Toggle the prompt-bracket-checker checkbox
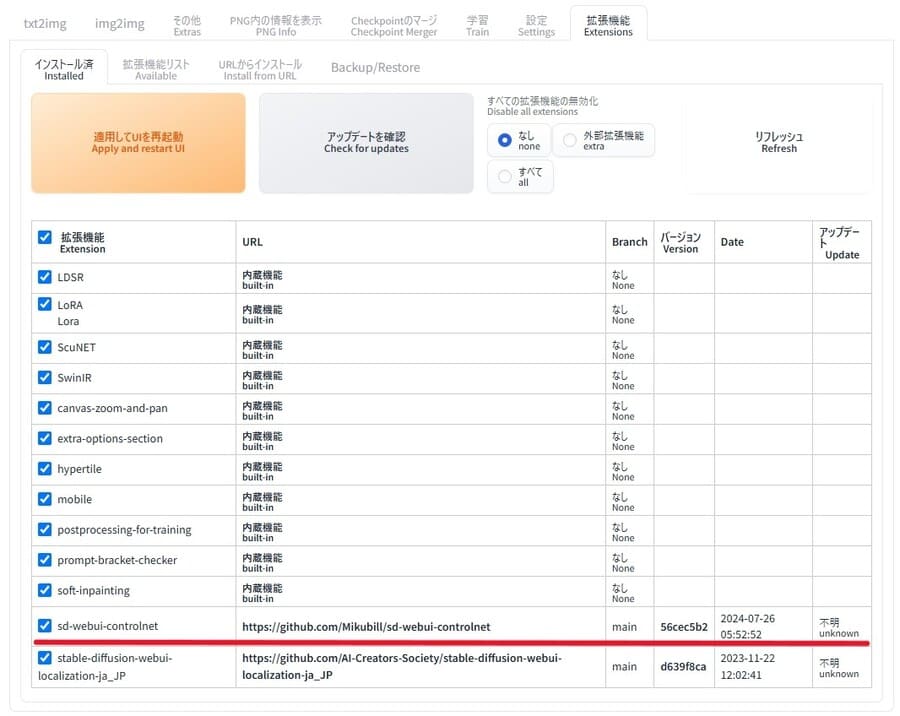The image size is (900, 716). coord(45,560)
